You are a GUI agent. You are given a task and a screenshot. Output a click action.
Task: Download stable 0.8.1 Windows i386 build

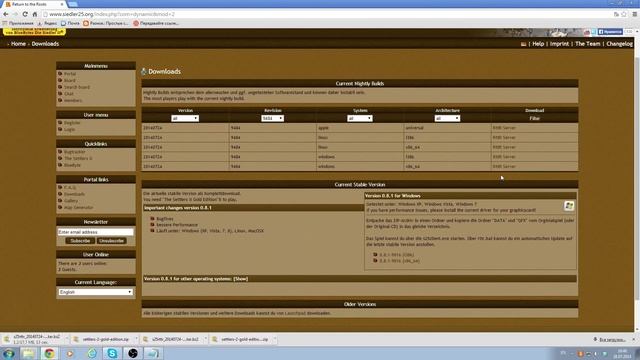(x=396, y=255)
